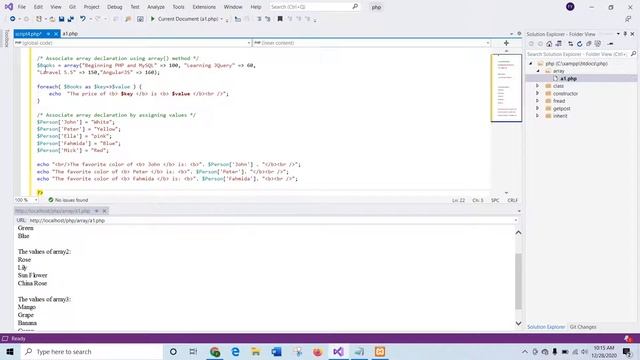This screenshot has height=360, width=640.
Task: Open Solution Explorer properties wrench icon
Action: [611, 44]
